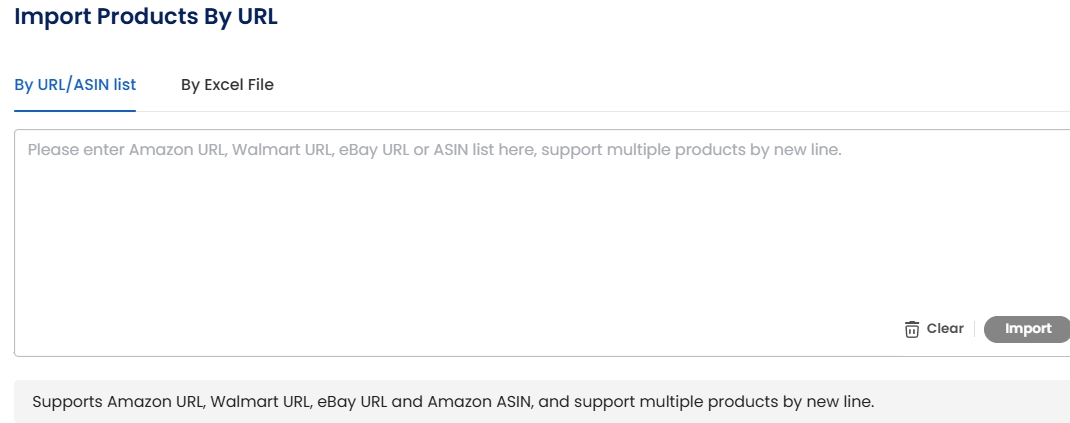Focus the URL or ASIN list text area
The height and width of the screenshot is (423, 1070).
pyautogui.click(x=543, y=242)
